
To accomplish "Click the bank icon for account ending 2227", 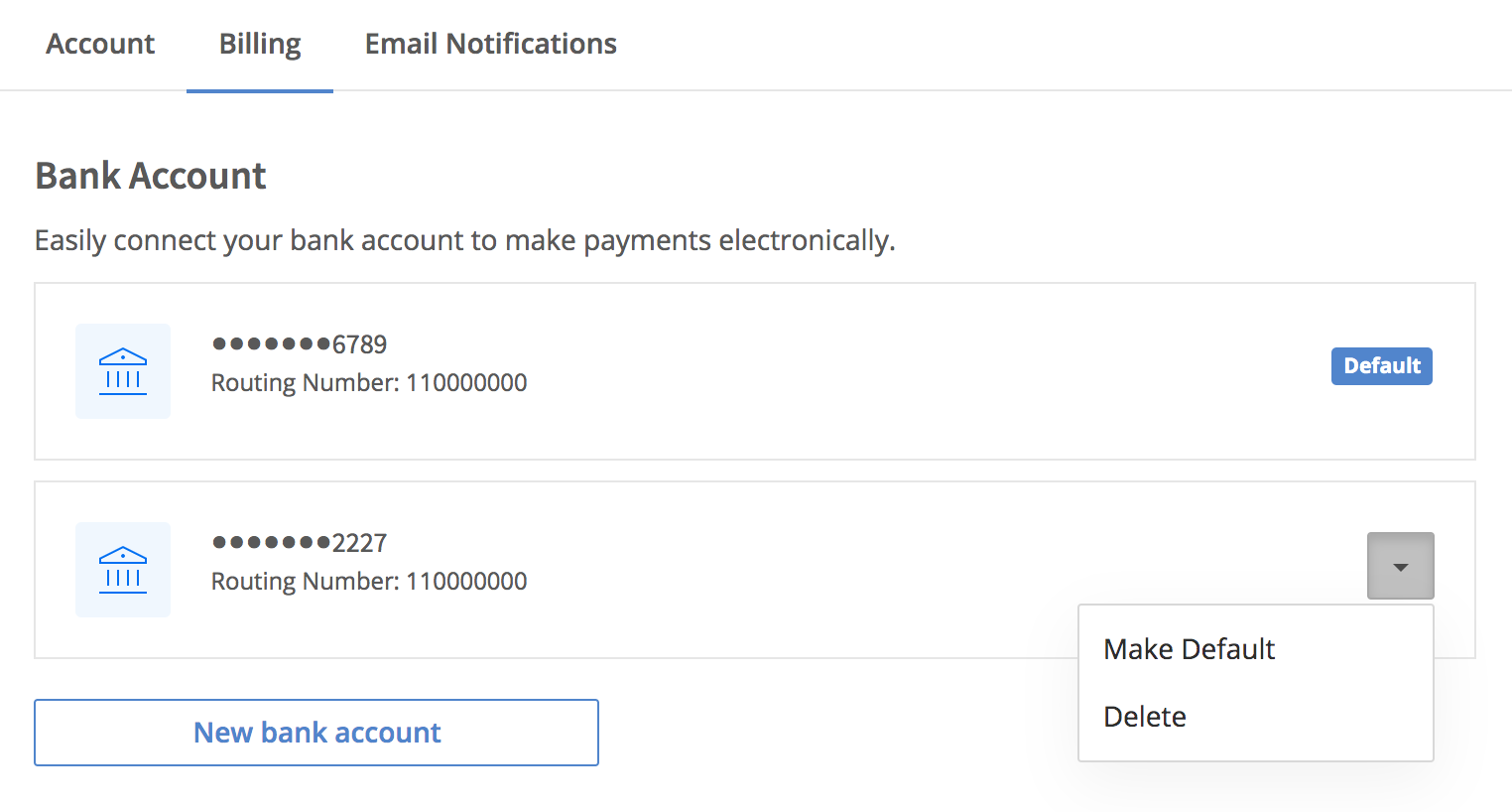I will pos(123,570).
